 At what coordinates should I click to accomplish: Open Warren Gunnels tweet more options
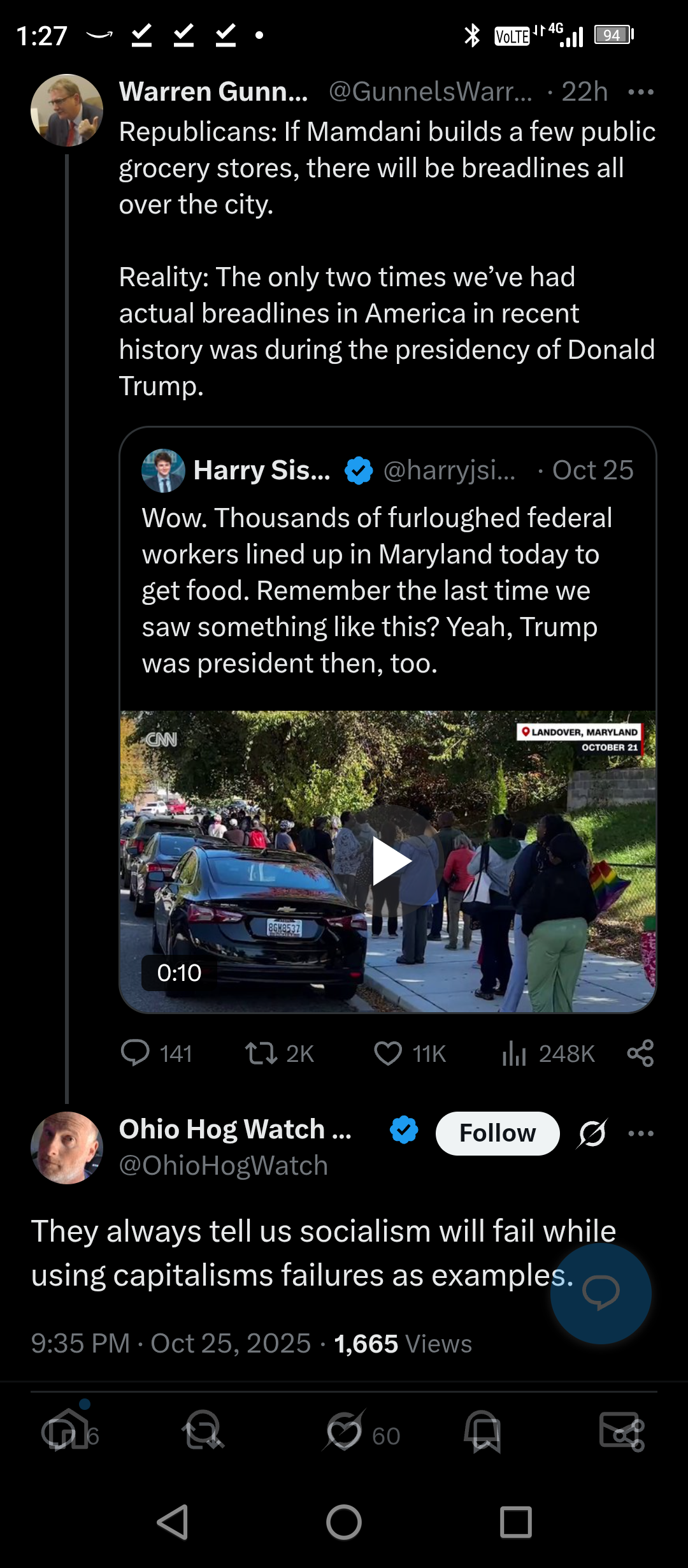point(640,92)
